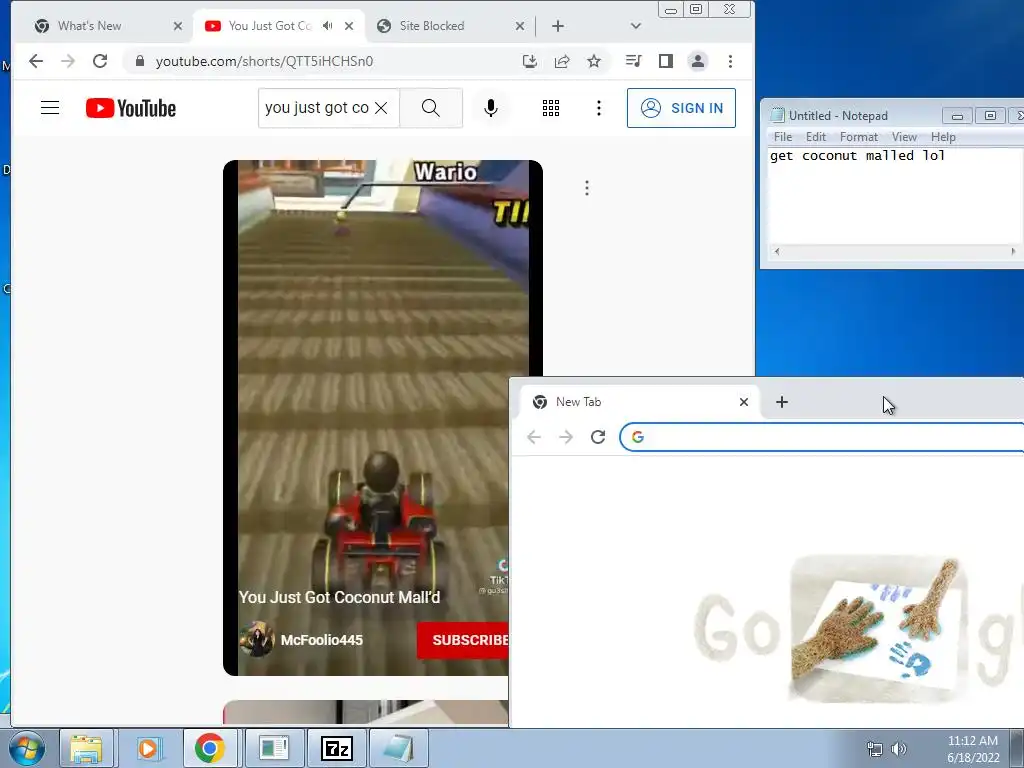This screenshot has width=1024, height=768.
Task: Share this page icon in address bar
Action: 562,61
